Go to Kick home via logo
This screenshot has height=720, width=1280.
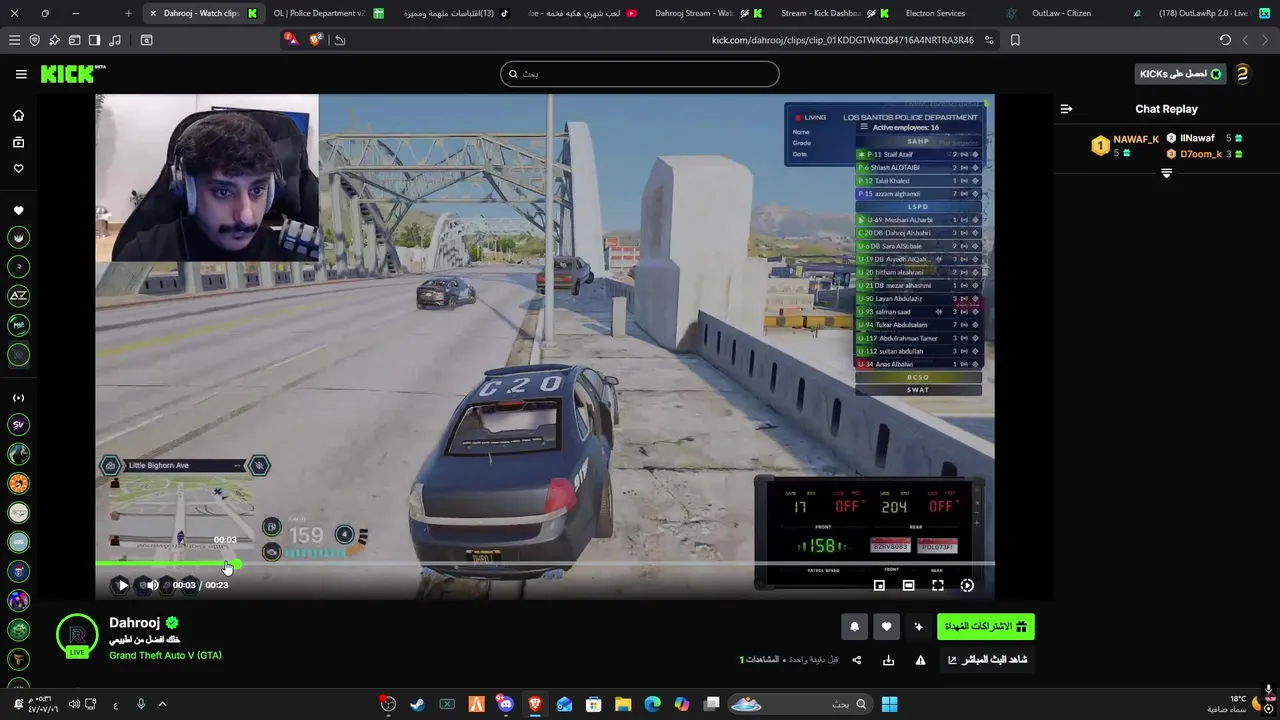tap(72, 74)
